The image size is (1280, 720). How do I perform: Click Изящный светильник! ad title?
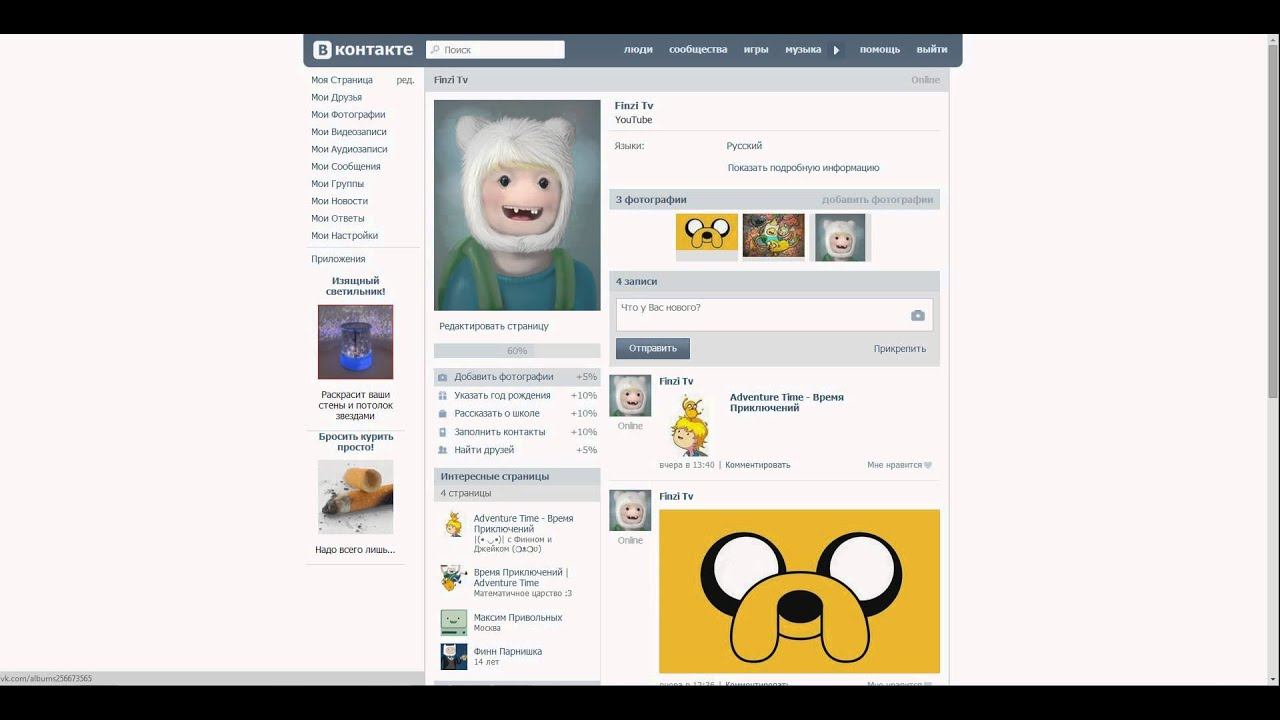(x=355, y=286)
